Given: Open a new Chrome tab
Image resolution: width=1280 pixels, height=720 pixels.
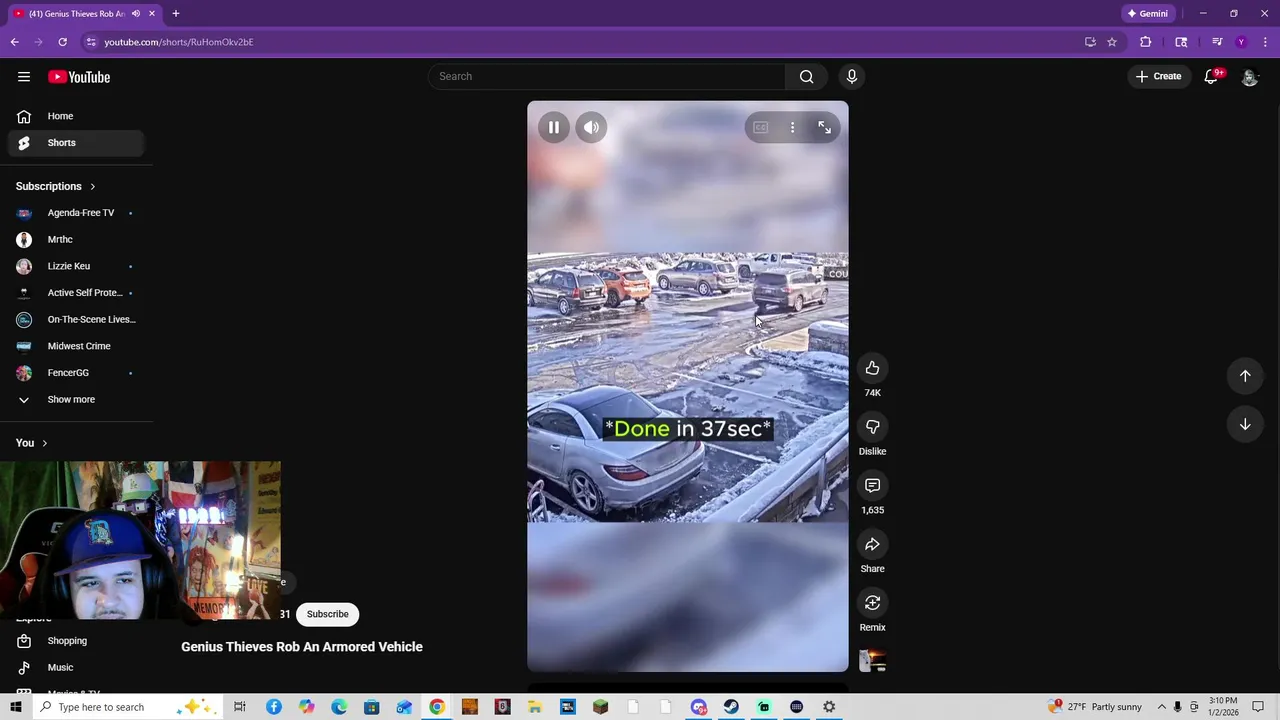Looking at the screenshot, I should (175, 14).
